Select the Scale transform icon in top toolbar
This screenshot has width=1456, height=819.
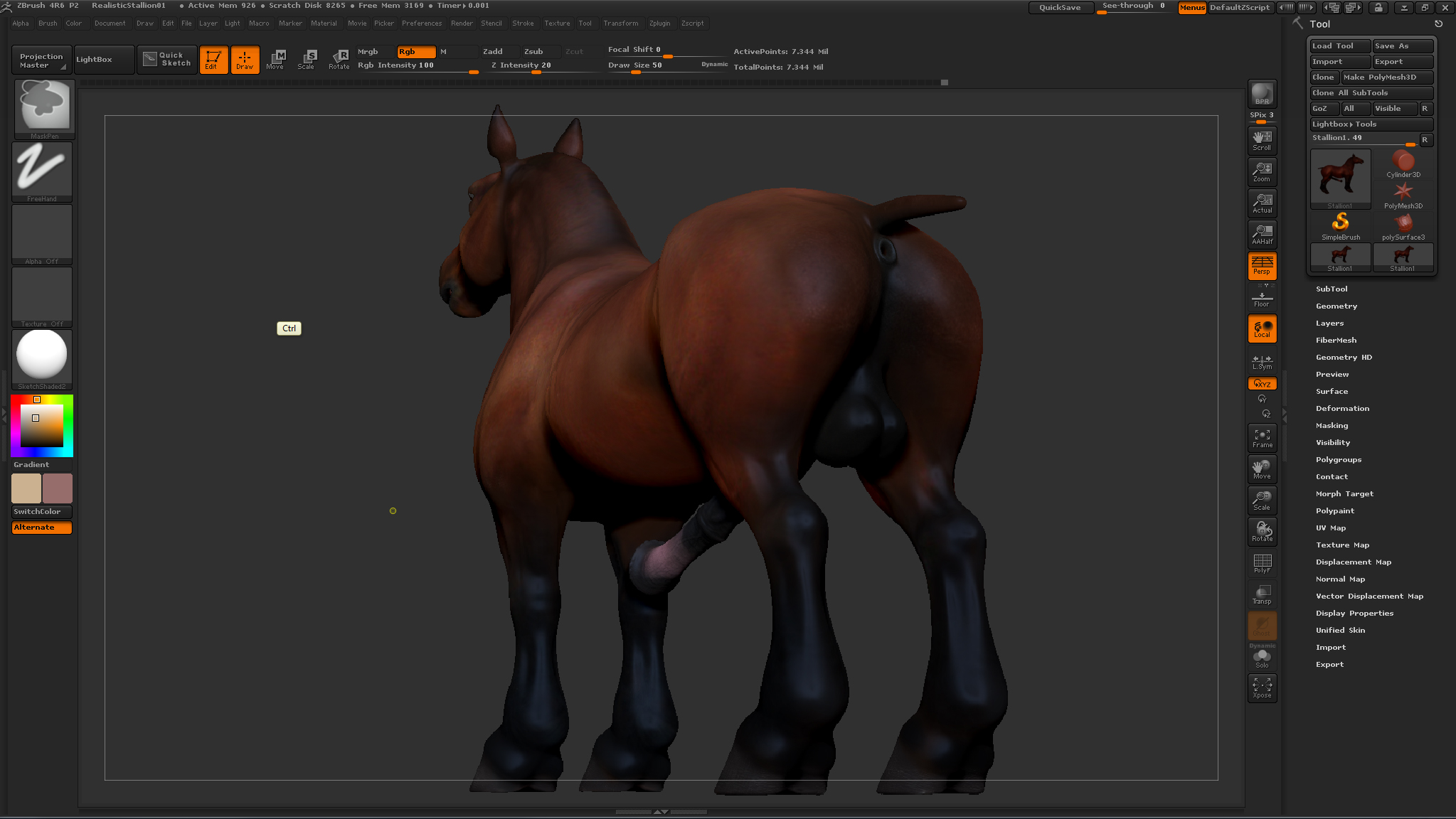[x=307, y=59]
